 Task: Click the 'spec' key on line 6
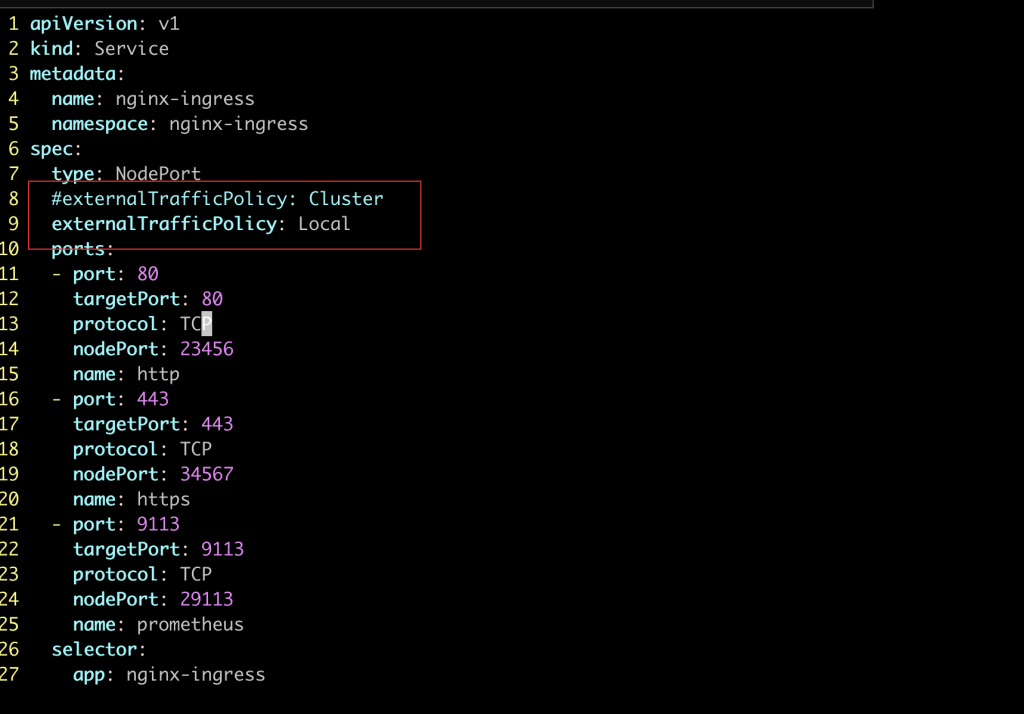(x=52, y=150)
